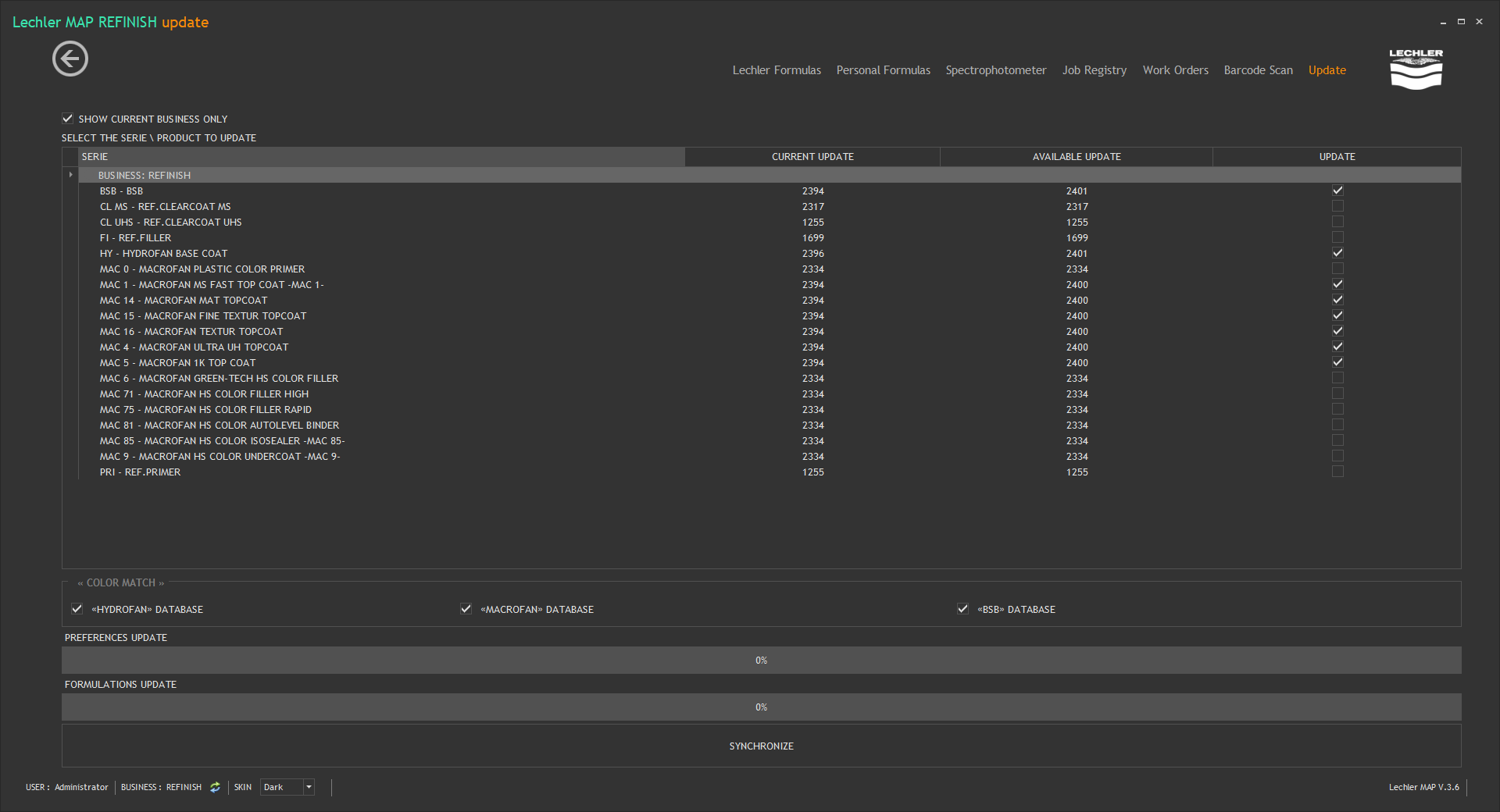1500x812 pixels.
Task: Toggle the «MACROFAN» DATABASE checkbox
Action: tap(466, 609)
